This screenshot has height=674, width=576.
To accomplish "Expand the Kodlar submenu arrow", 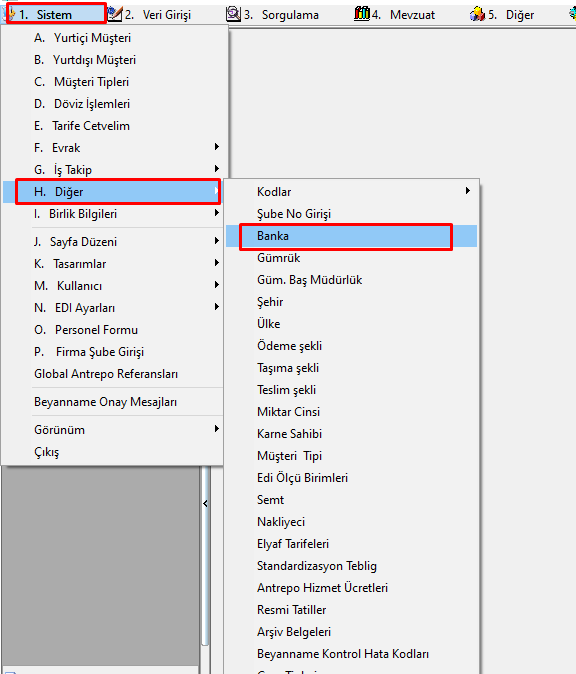I will click(468, 191).
